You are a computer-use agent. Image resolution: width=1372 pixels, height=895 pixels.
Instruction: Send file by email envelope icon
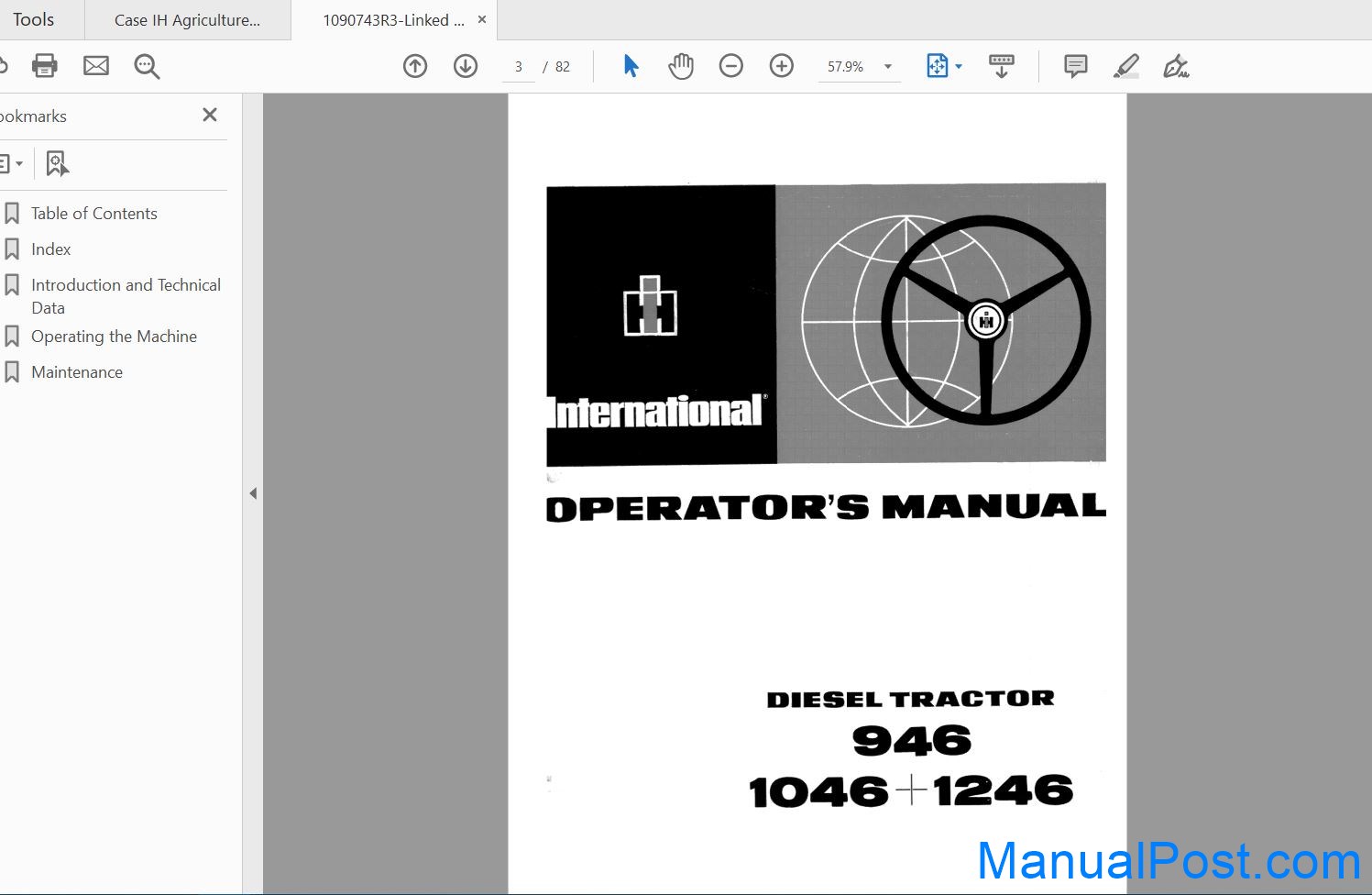pyautogui.click(x=96, y=66)
